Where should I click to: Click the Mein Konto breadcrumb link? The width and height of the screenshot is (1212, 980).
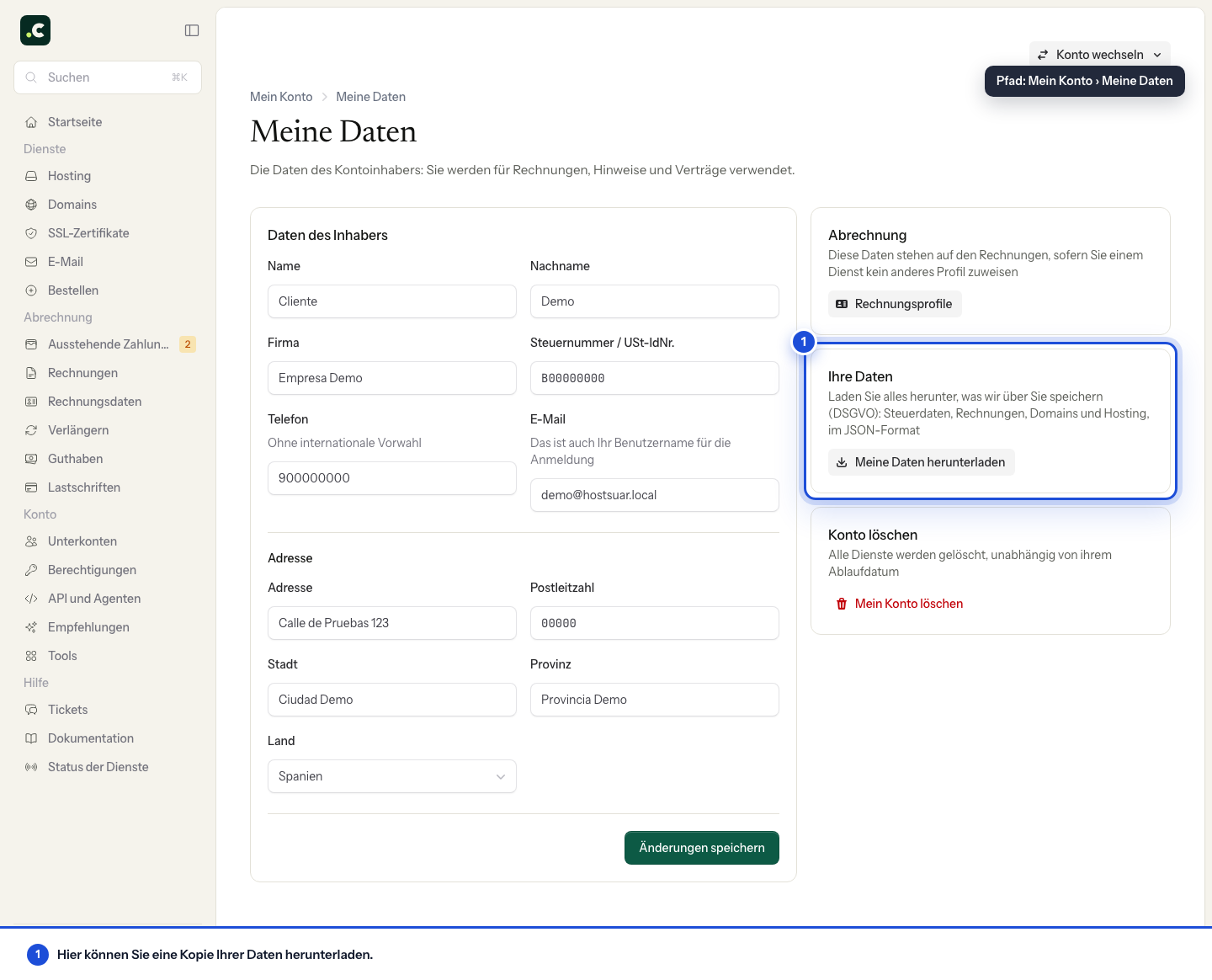(281, 97)
